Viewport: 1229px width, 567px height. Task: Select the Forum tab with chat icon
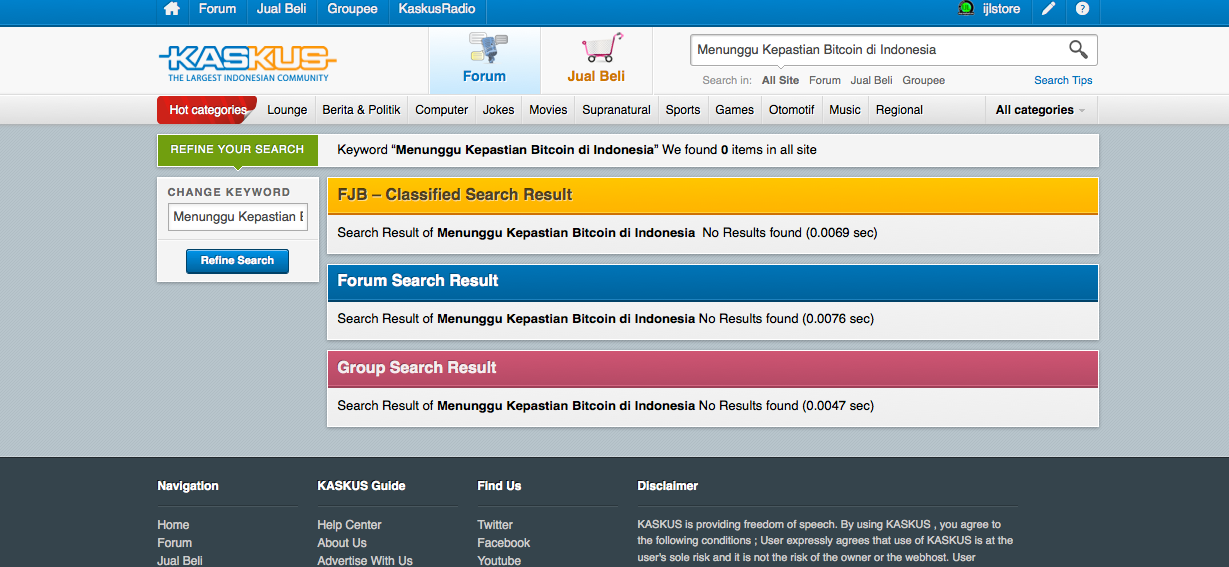[484, 60]
